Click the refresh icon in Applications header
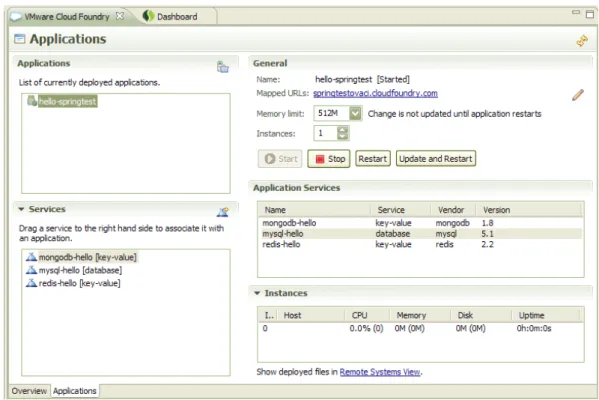 click(581, 40)
